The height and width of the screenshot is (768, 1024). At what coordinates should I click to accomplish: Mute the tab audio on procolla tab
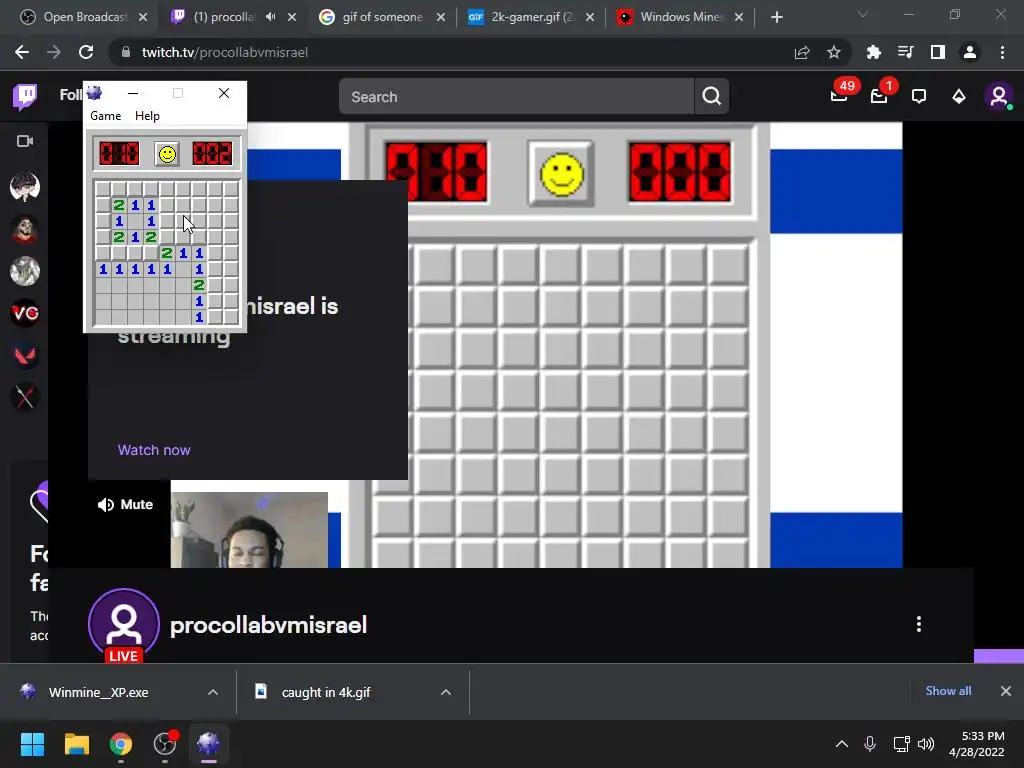pos(270,17)
